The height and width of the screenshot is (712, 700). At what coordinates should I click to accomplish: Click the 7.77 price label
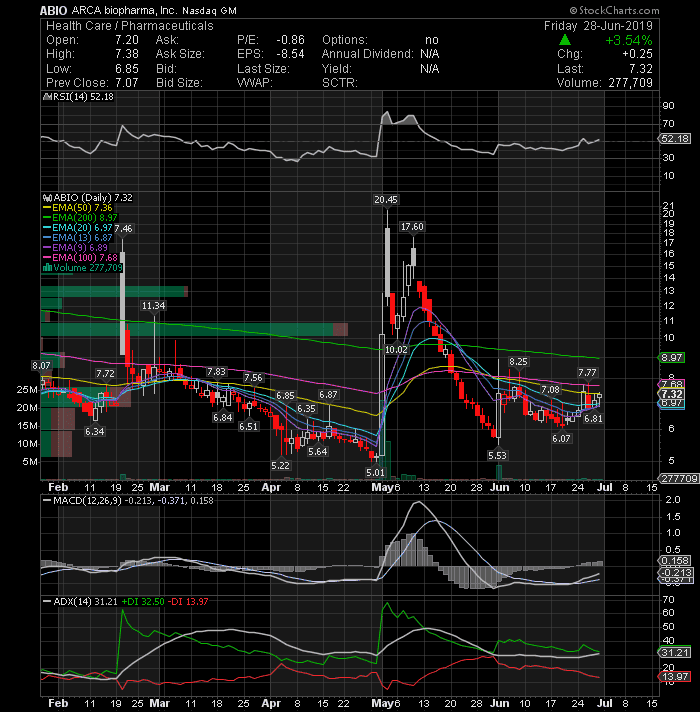[587, 373]
